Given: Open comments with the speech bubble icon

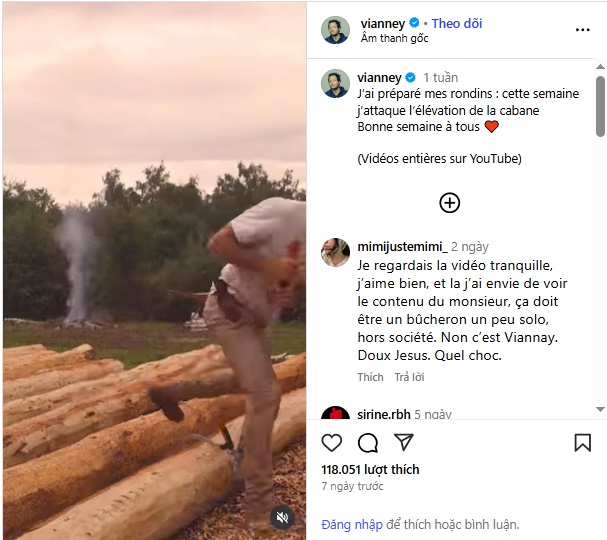Looking at the screenshot, I should (x=368, y=442).
